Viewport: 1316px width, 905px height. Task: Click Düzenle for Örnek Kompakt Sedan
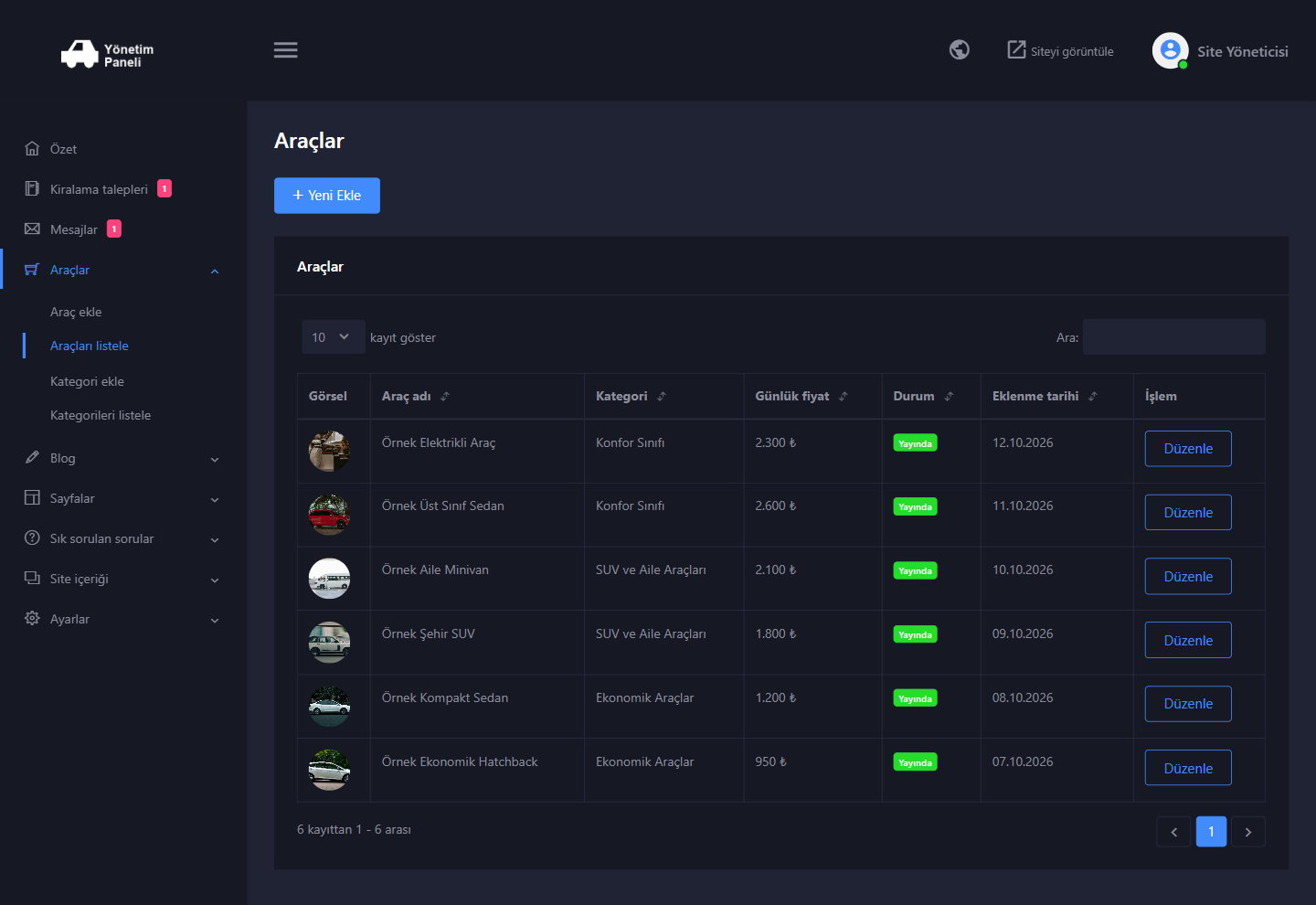pos(1188,704)
